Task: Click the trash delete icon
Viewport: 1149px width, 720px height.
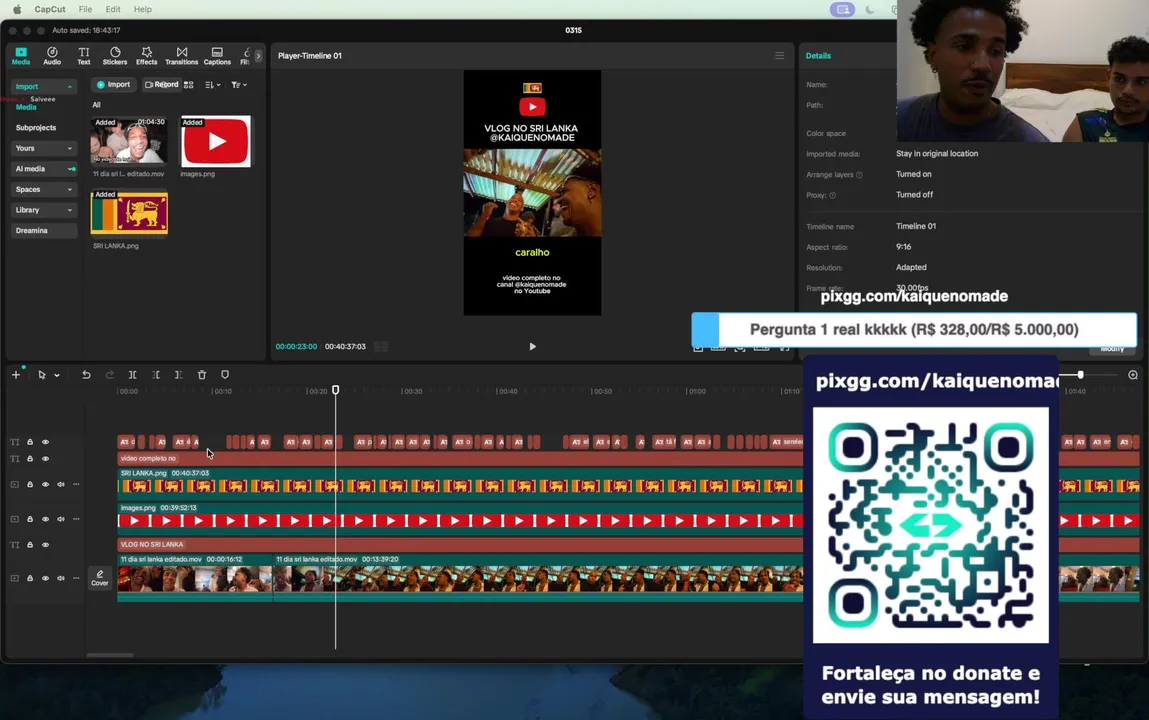Action: click(202, 374)
